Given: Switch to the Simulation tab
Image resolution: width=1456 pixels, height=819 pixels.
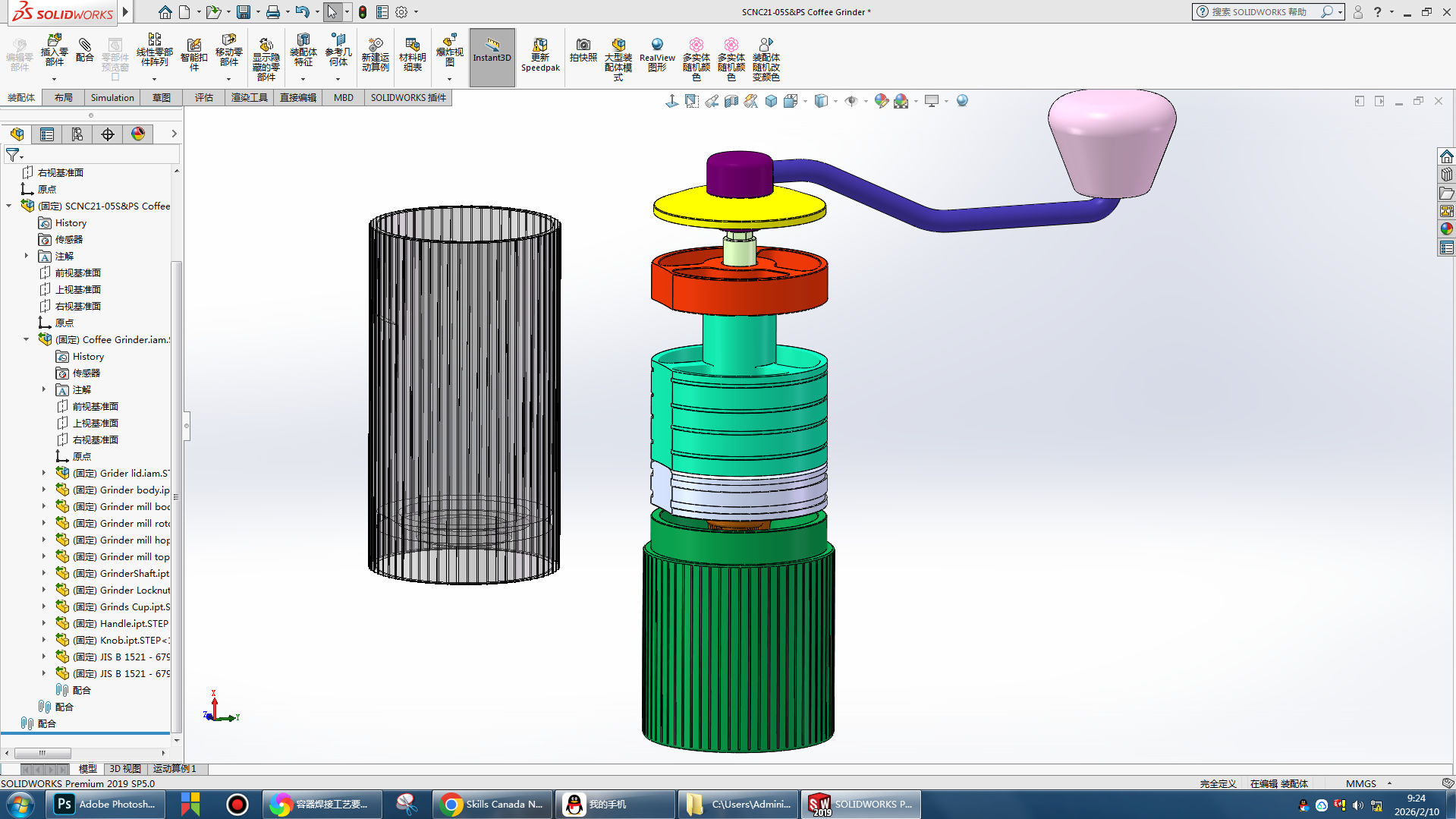Looking at the screenshot, I should 112,98.
